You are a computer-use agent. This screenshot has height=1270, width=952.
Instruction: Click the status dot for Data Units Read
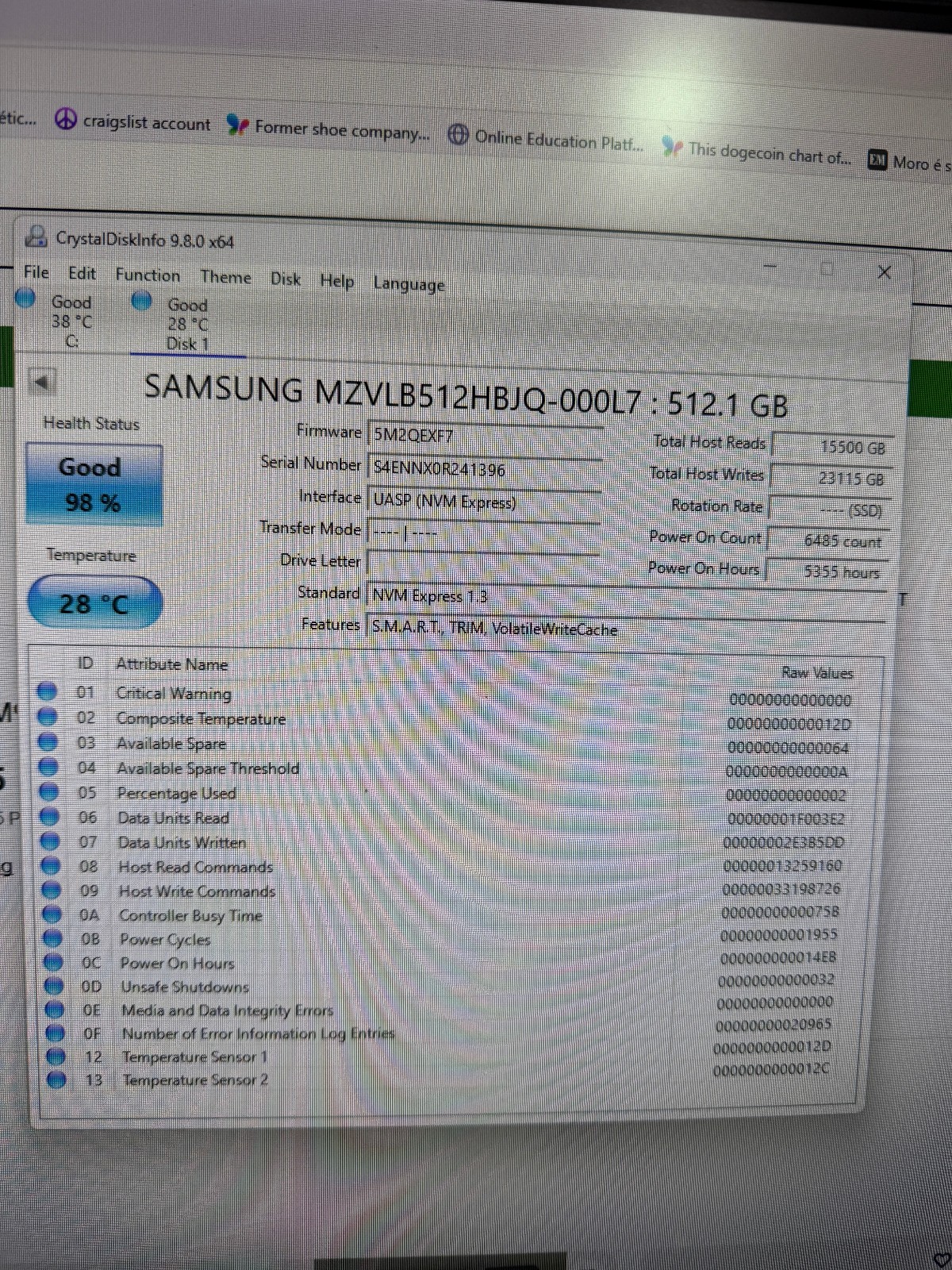[50, 816]
